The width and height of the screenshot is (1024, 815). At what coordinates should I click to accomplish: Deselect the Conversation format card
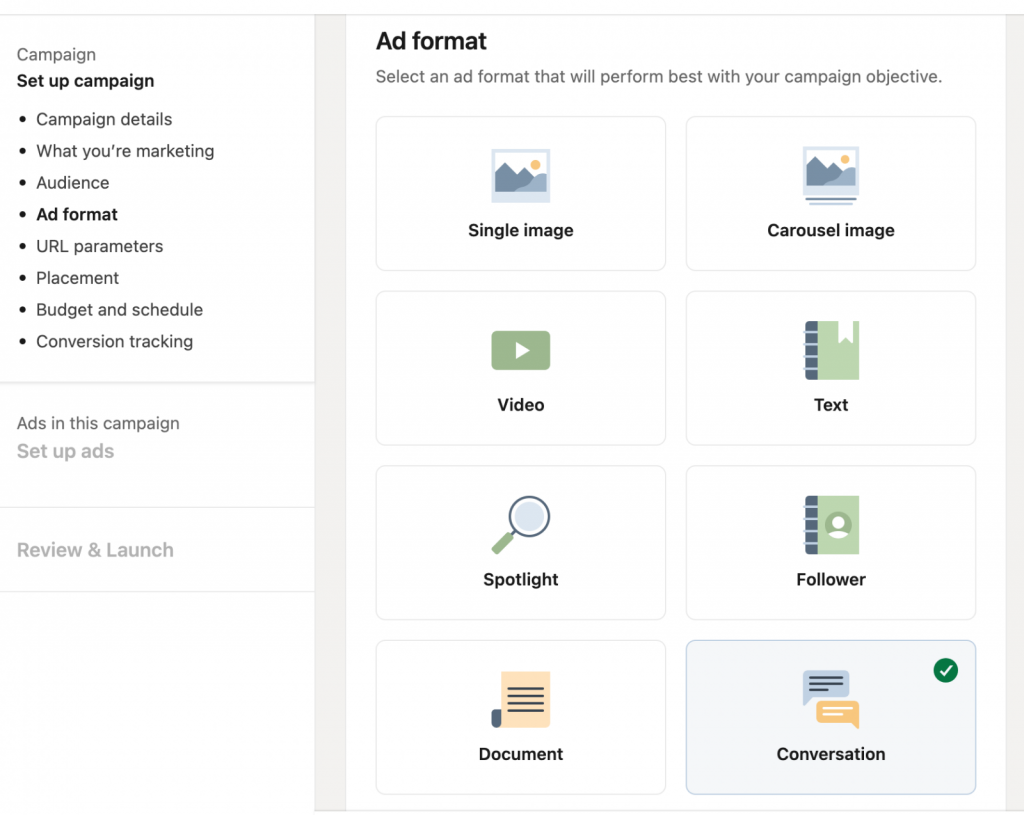click(x=830, y=717)
